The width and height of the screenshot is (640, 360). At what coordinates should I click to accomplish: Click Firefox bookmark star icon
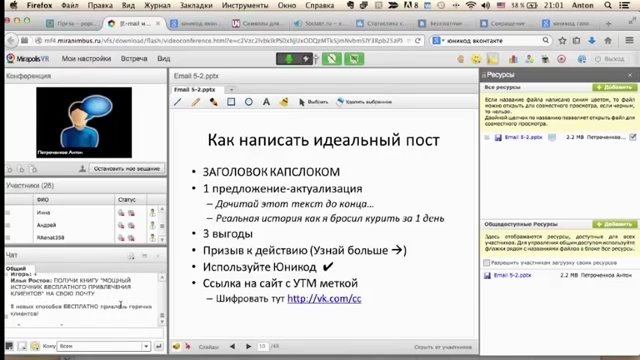point(562,40)
